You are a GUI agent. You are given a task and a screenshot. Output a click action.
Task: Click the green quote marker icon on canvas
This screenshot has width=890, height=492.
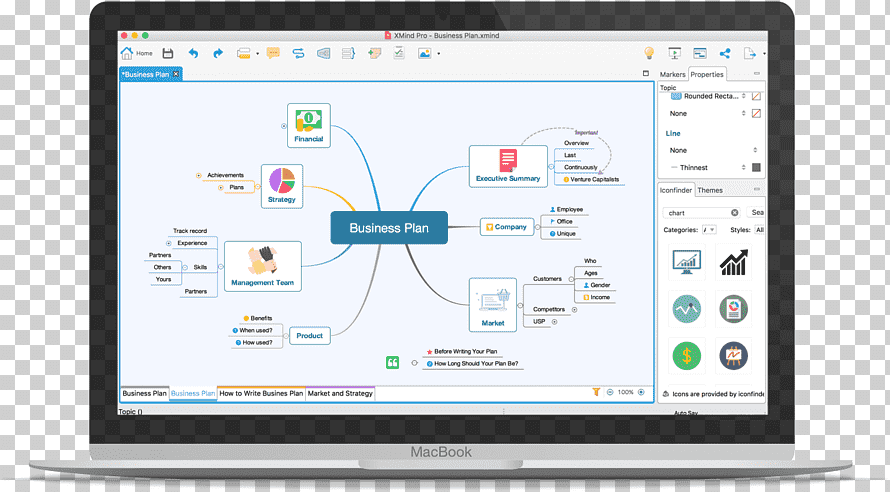(392, 363)
